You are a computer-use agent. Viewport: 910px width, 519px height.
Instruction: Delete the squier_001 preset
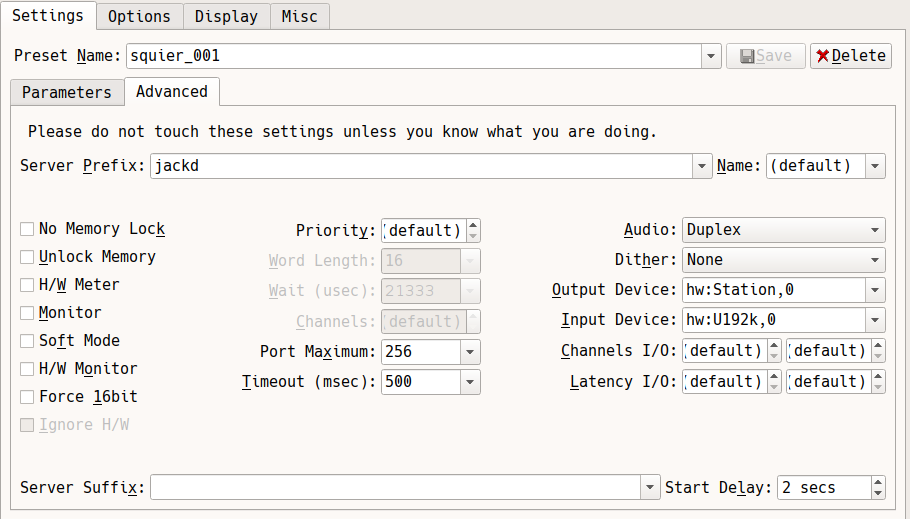(x=850, y=56)
